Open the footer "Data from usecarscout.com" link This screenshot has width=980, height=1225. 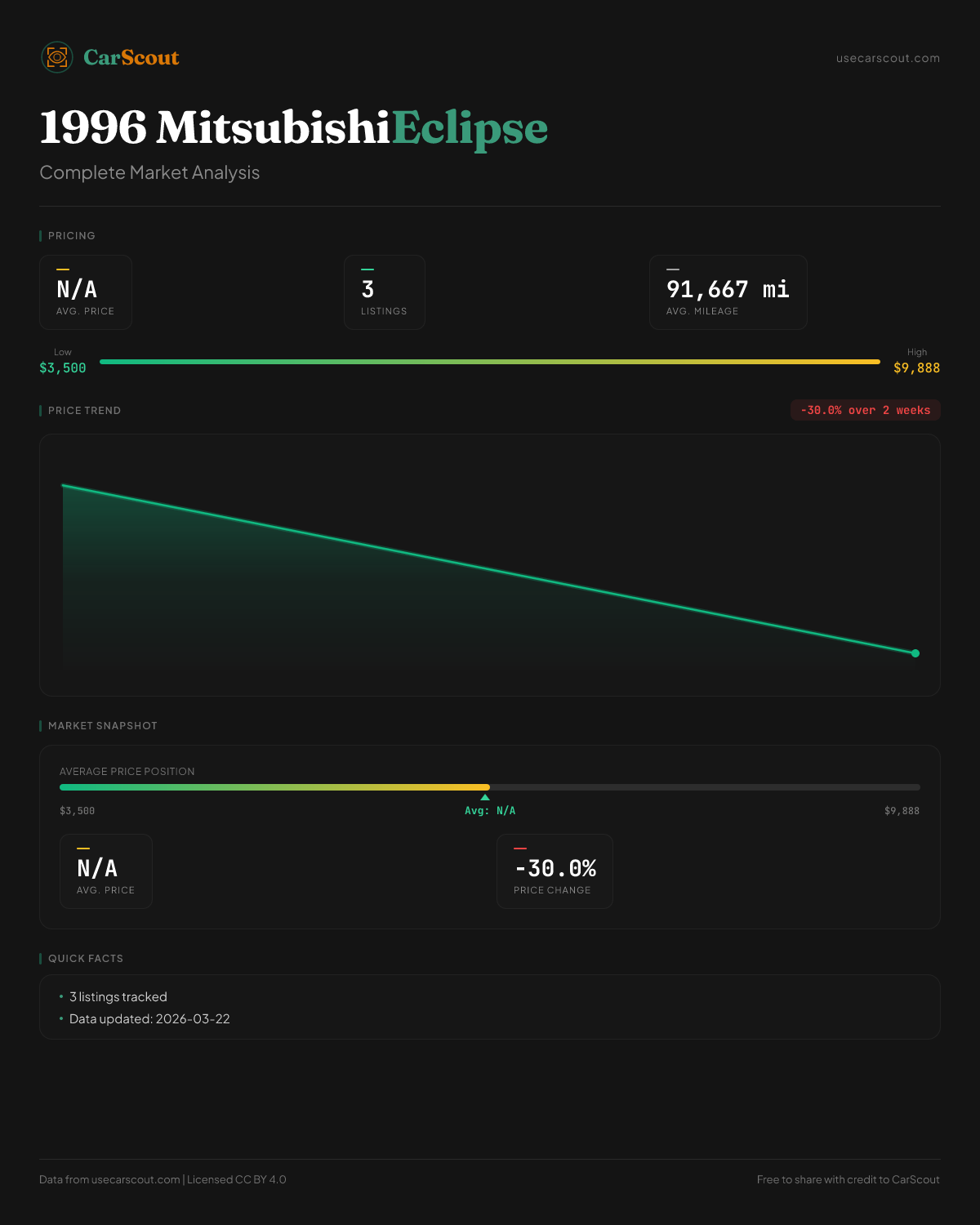pos(136,1179)
